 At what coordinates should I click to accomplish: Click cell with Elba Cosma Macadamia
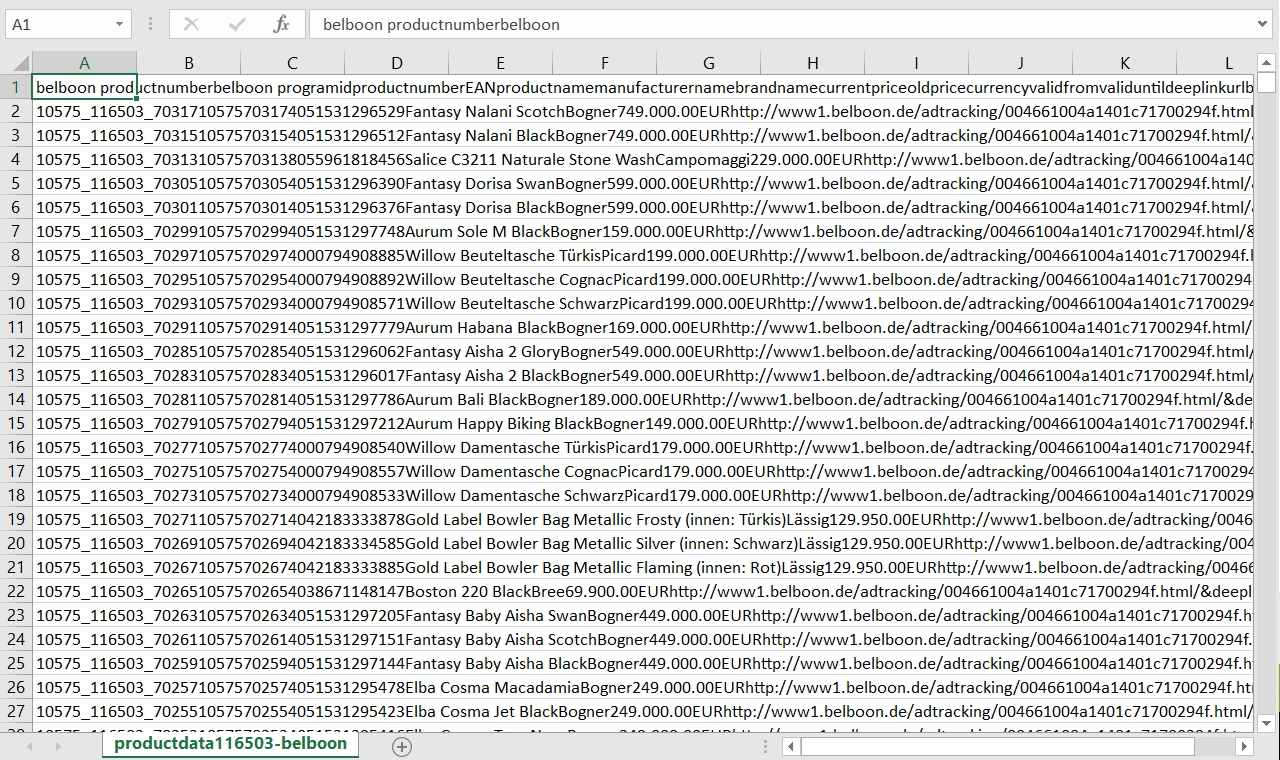pyautogui.click(x=84, y=687)
